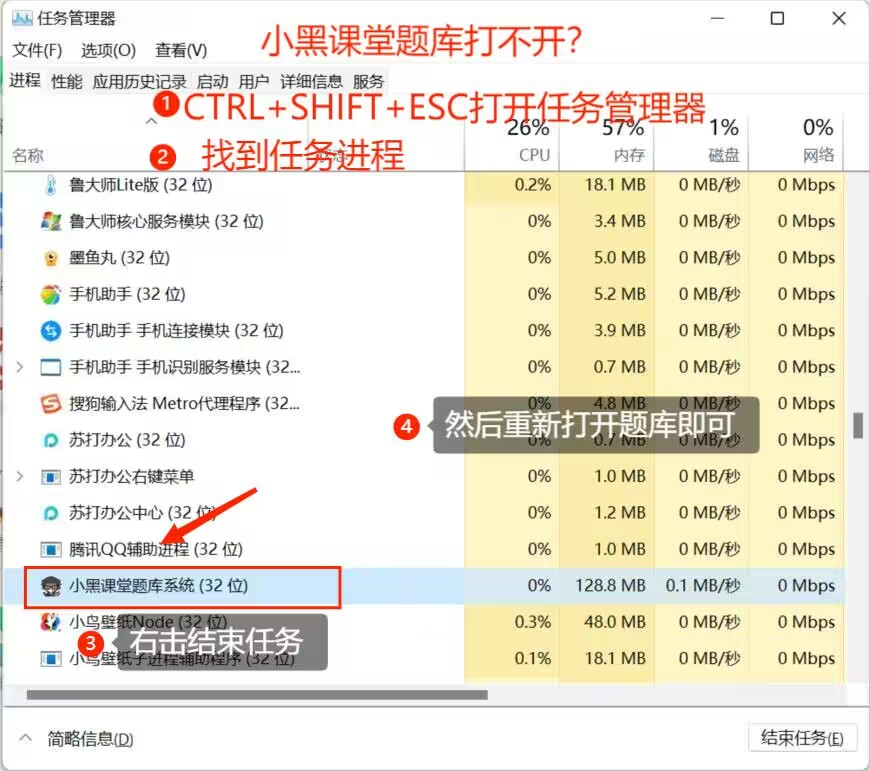Click the 简略信息(D) link
This screenshot has height=771, width=870.
(x=90, y=739)
